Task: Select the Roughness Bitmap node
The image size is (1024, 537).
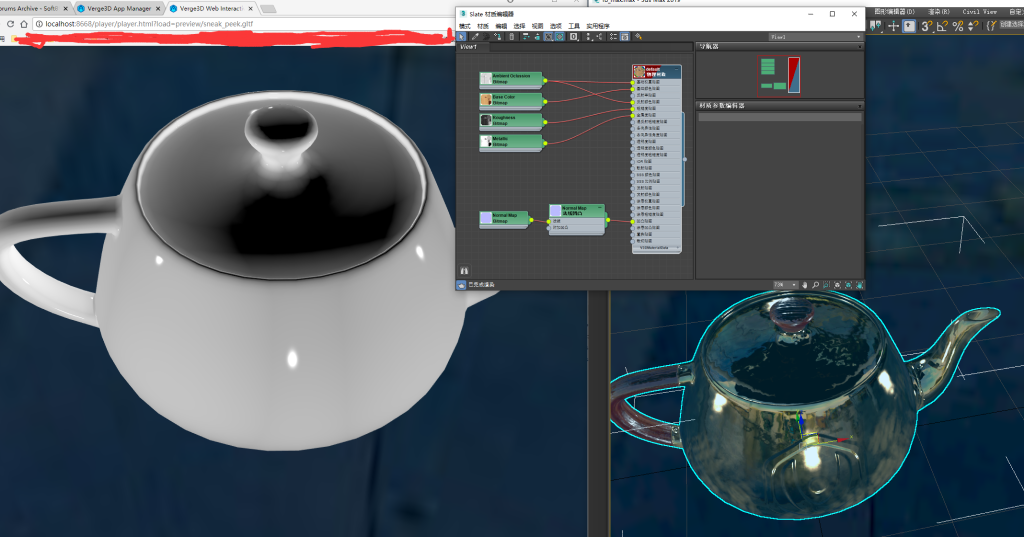Action: [511, 121]
